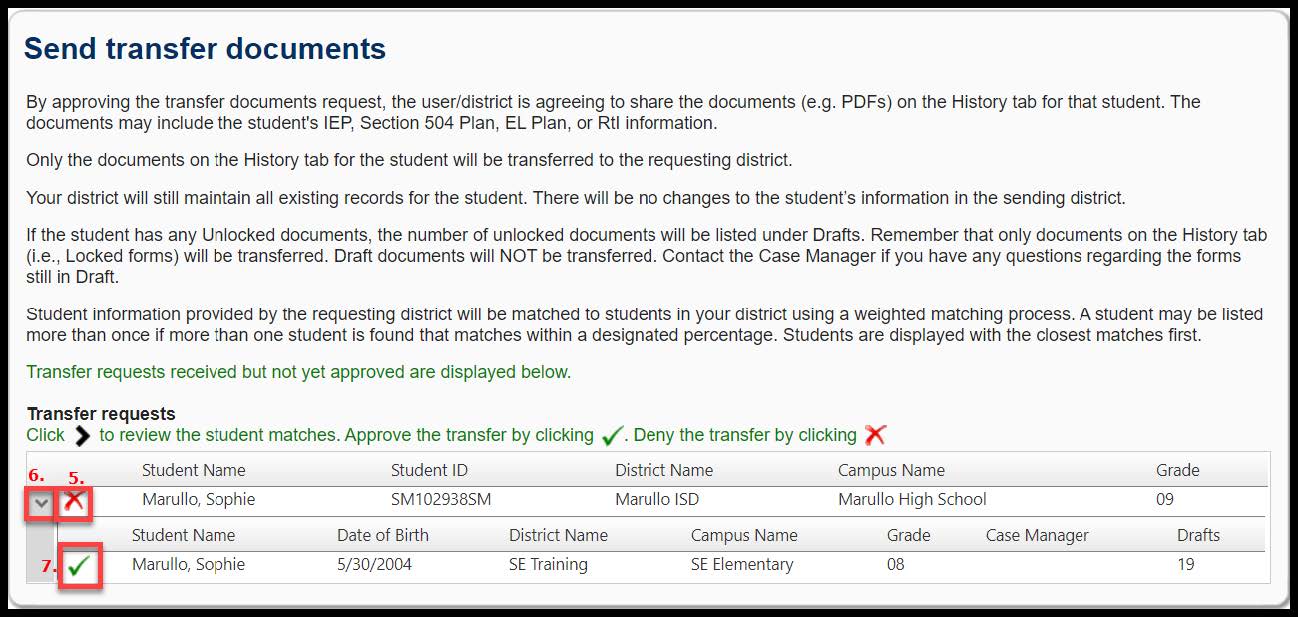The width and height of the screenshot is (1298, 617).
Task: Select the birth date 5/30/2004
Action: [374, 564]
